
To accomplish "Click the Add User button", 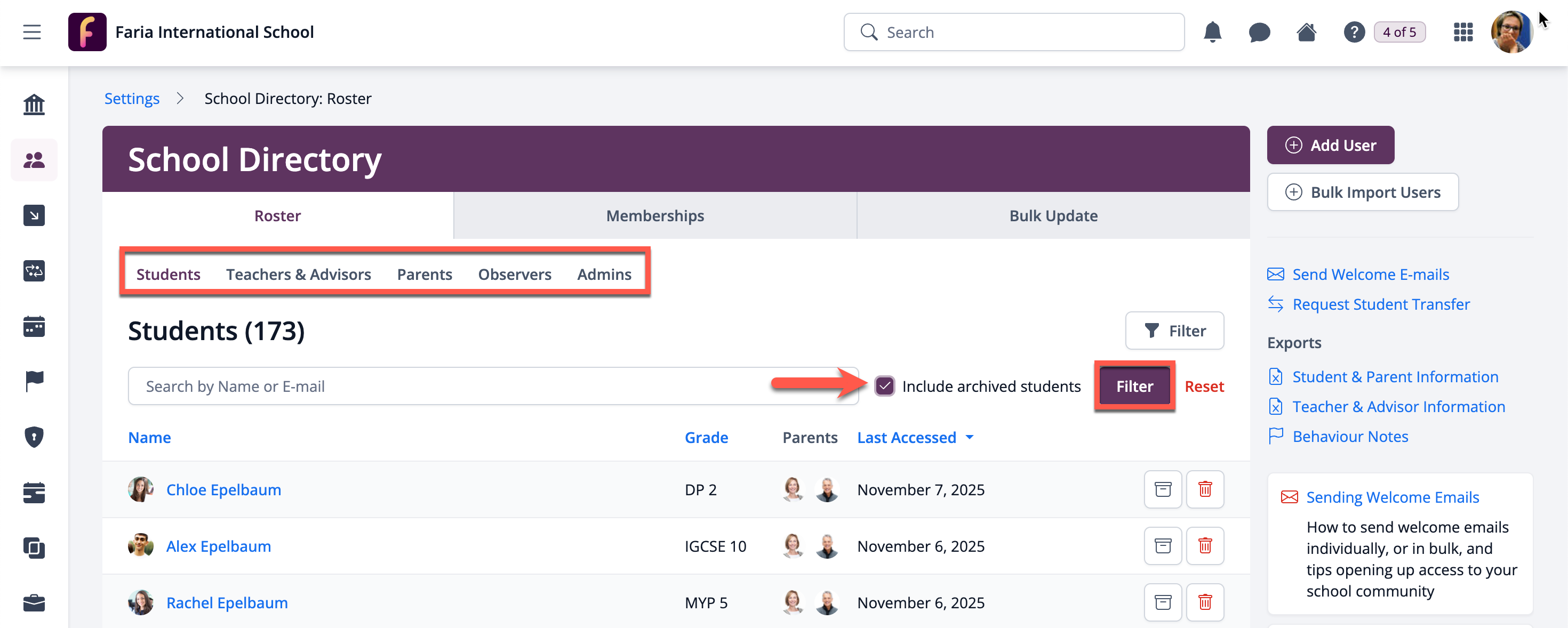I will 1331,146.
